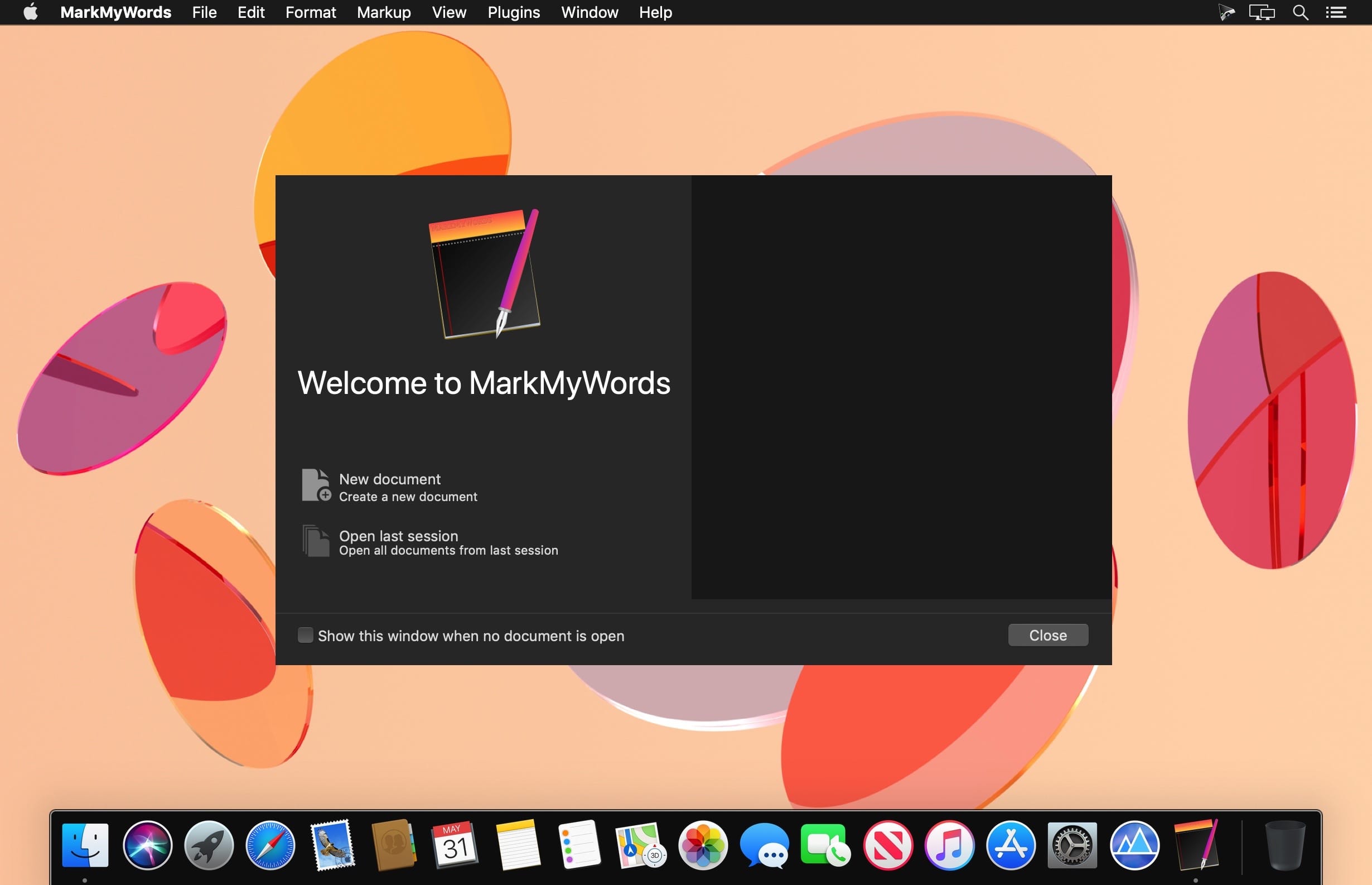Open MarkMyWords from the Dock
Image resolution: width=1372 pixels, height=885 pixels.
(1196, 845)
